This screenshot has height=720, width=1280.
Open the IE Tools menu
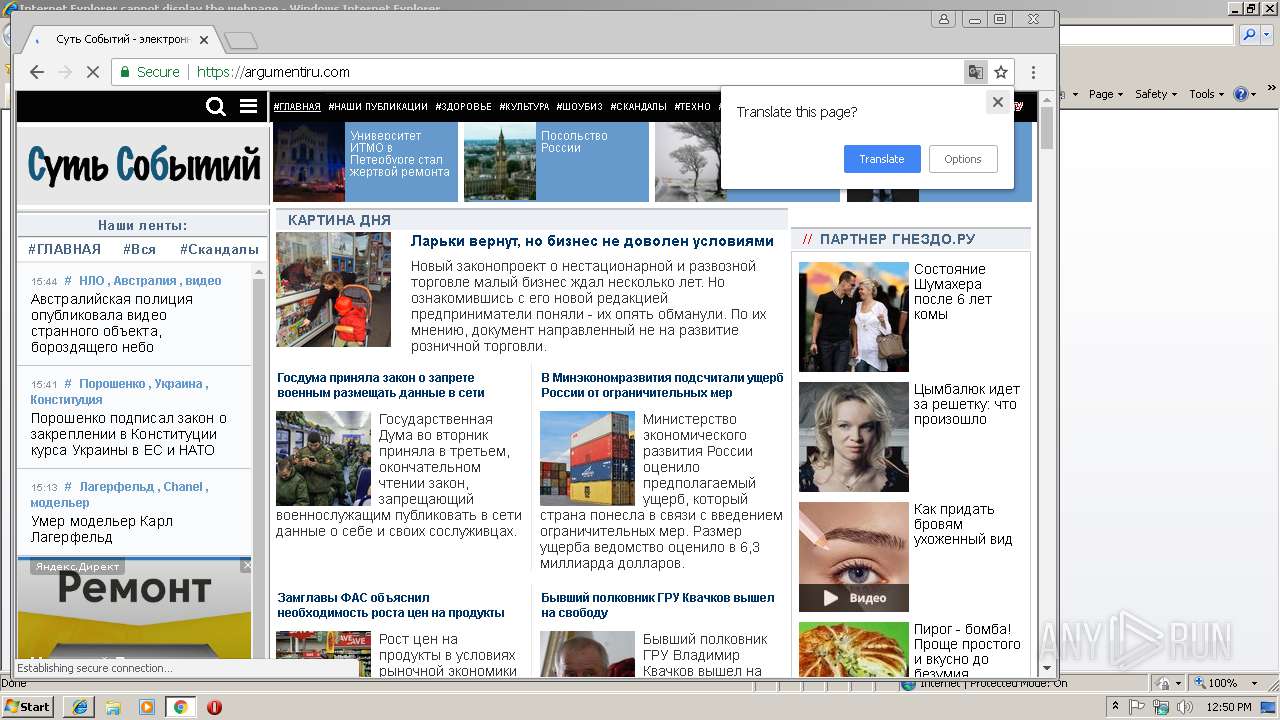click(1205, 94)
